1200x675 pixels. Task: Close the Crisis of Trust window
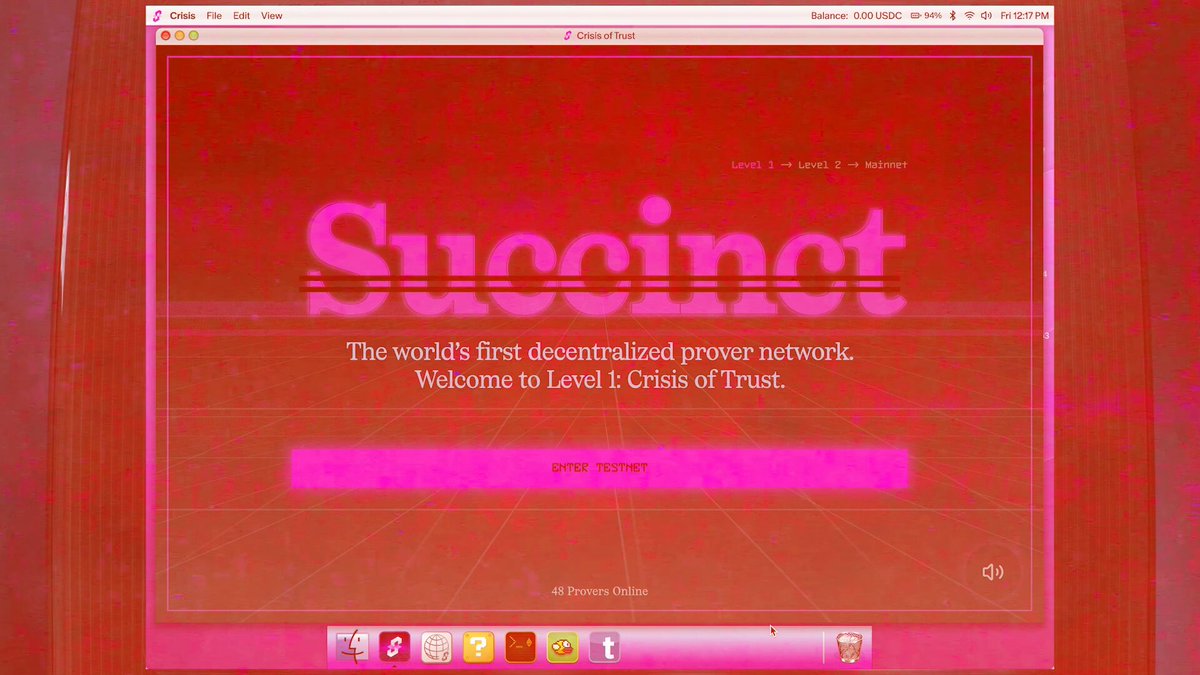[x=165, y=35]
